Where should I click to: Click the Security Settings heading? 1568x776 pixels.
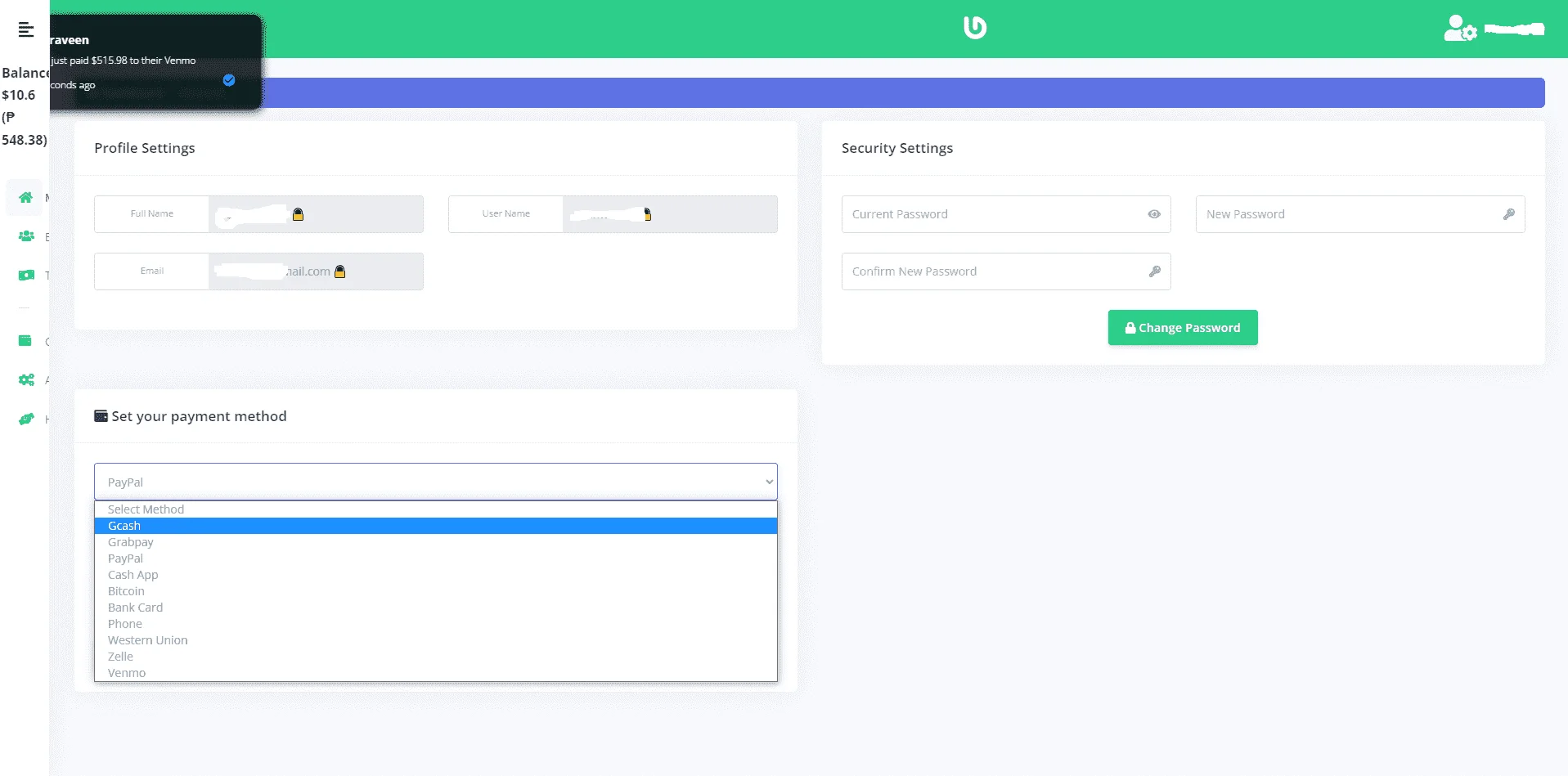897,148
